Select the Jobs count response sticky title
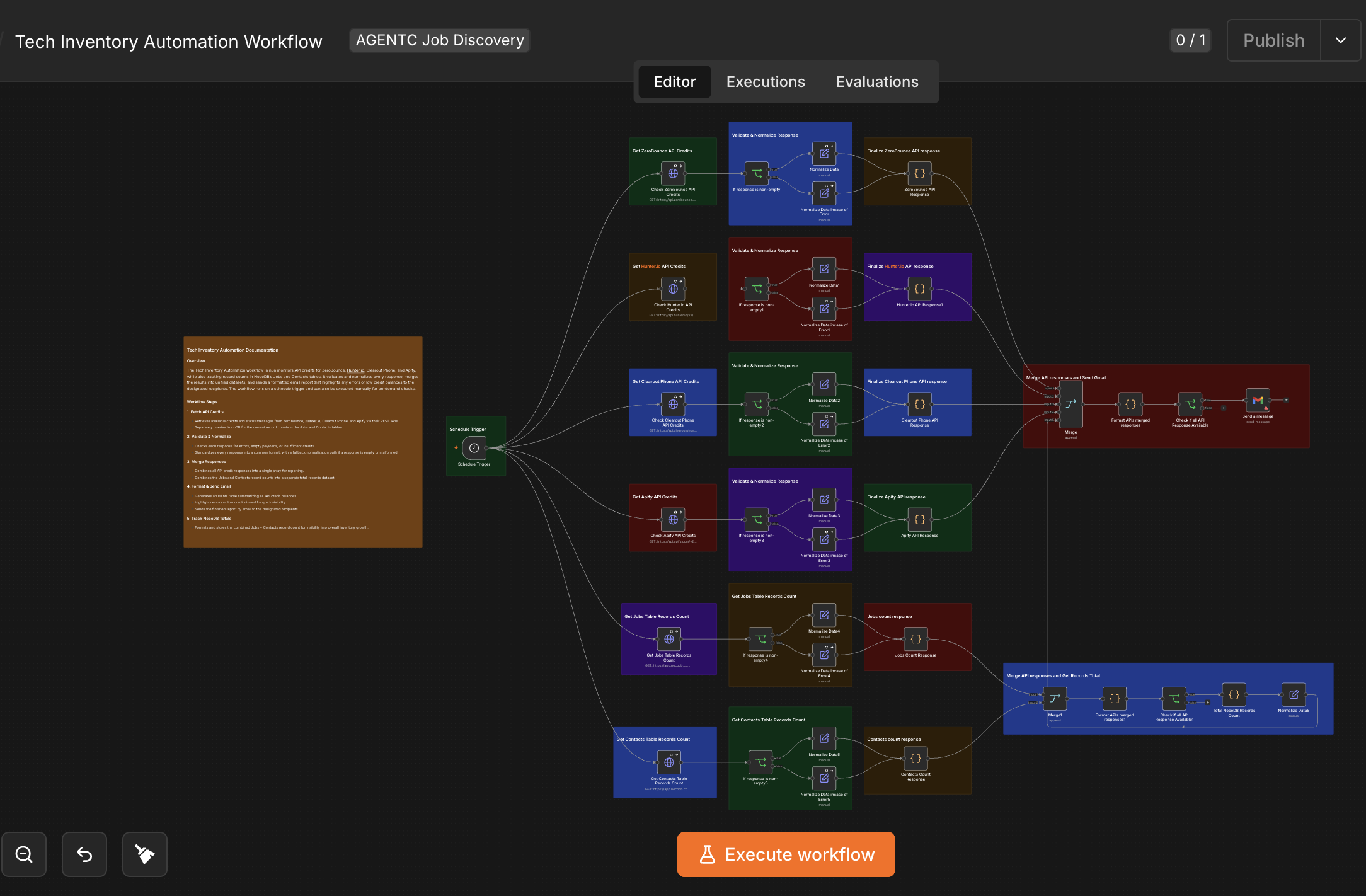Screen dimensions: 1366x896 [889, 616]
